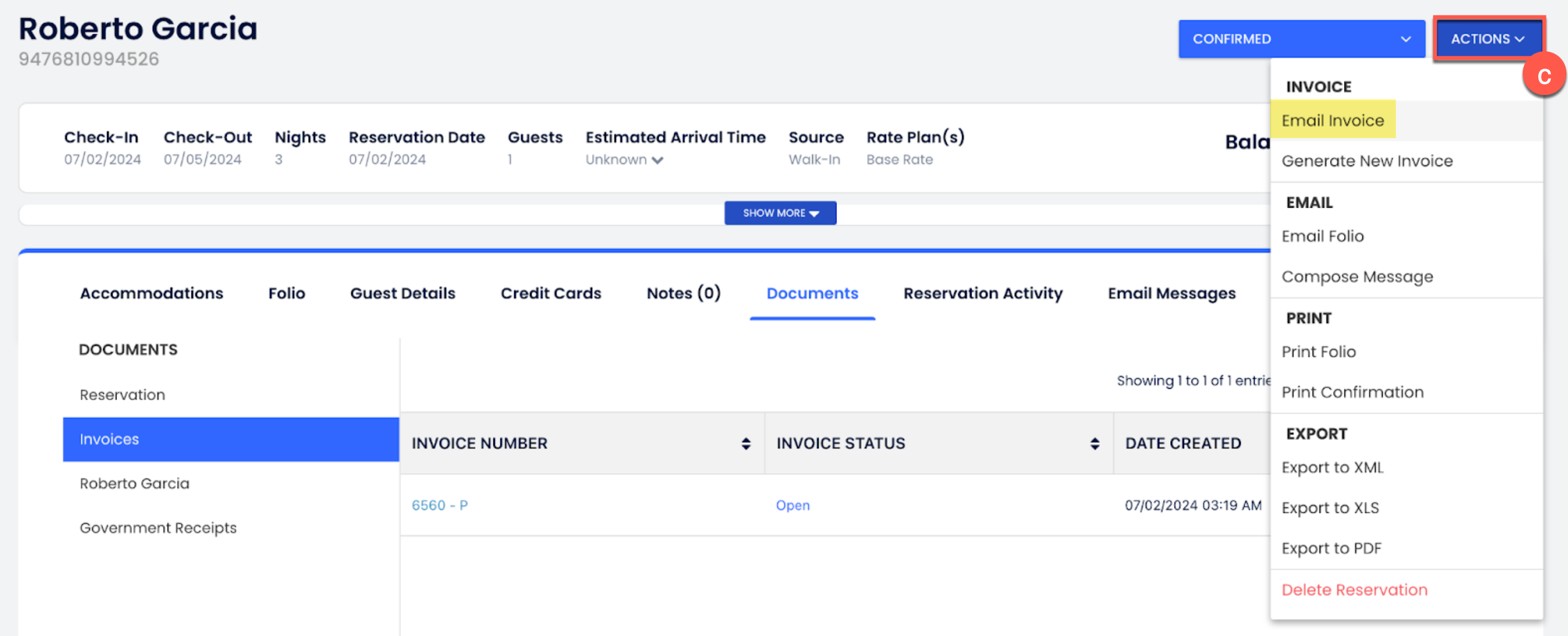The image size is (1568, 636).
Task: Click the Roberto Garcia guest name heading
Action: [138, 29]
